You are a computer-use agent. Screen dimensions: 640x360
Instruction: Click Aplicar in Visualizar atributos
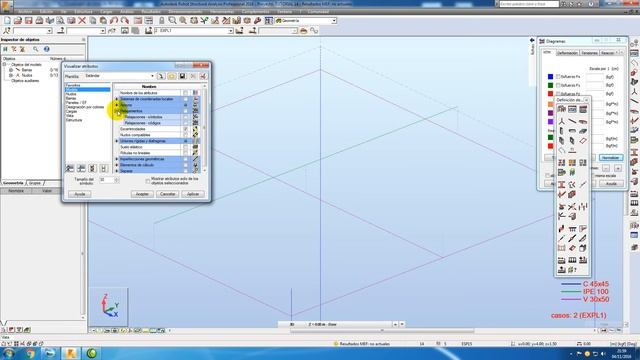(193, 194)
